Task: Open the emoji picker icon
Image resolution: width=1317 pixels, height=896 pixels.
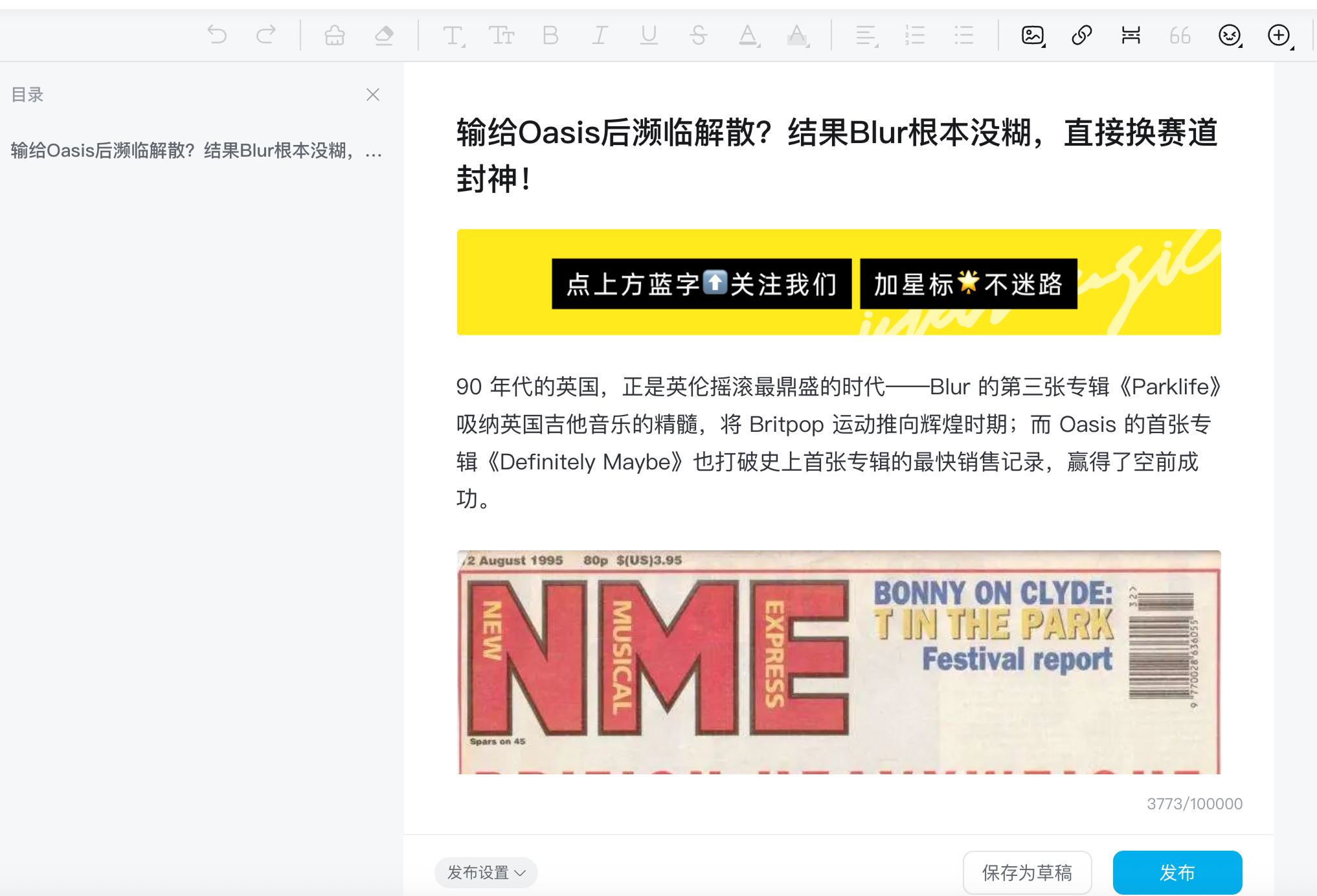Action: click(x=1229, y=36)
